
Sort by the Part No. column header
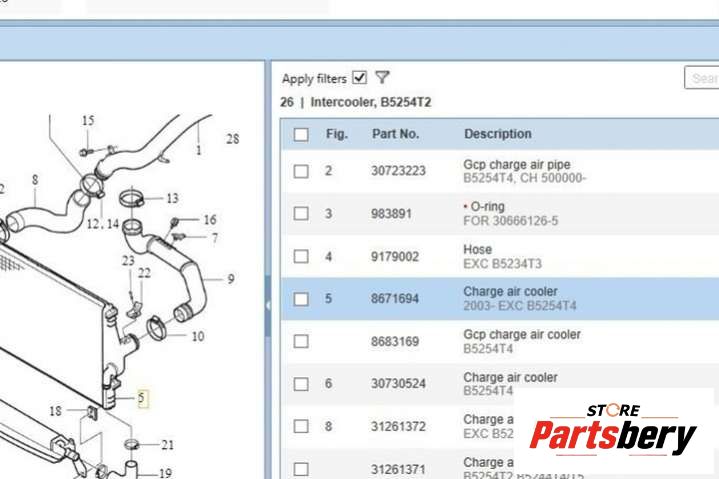[x=396, y=134]
